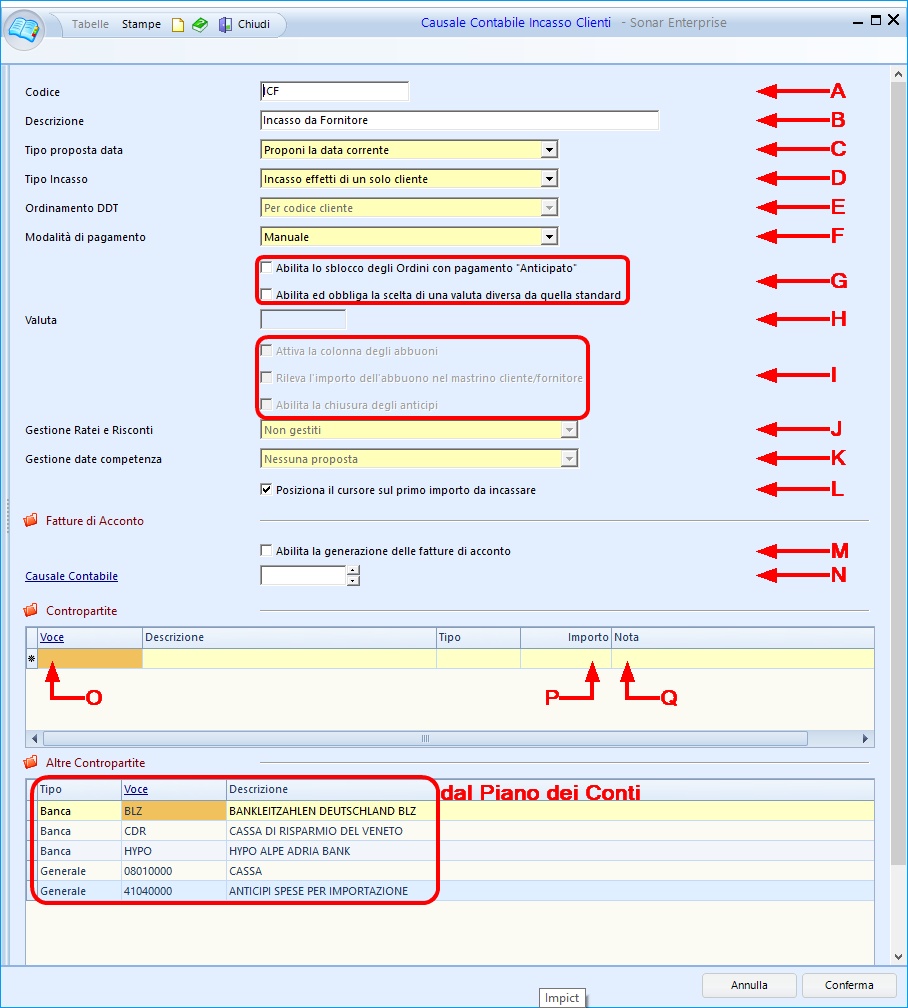908x1008 pixels.
Task: Click the Chiudi door icon
Action: [226, 24]
